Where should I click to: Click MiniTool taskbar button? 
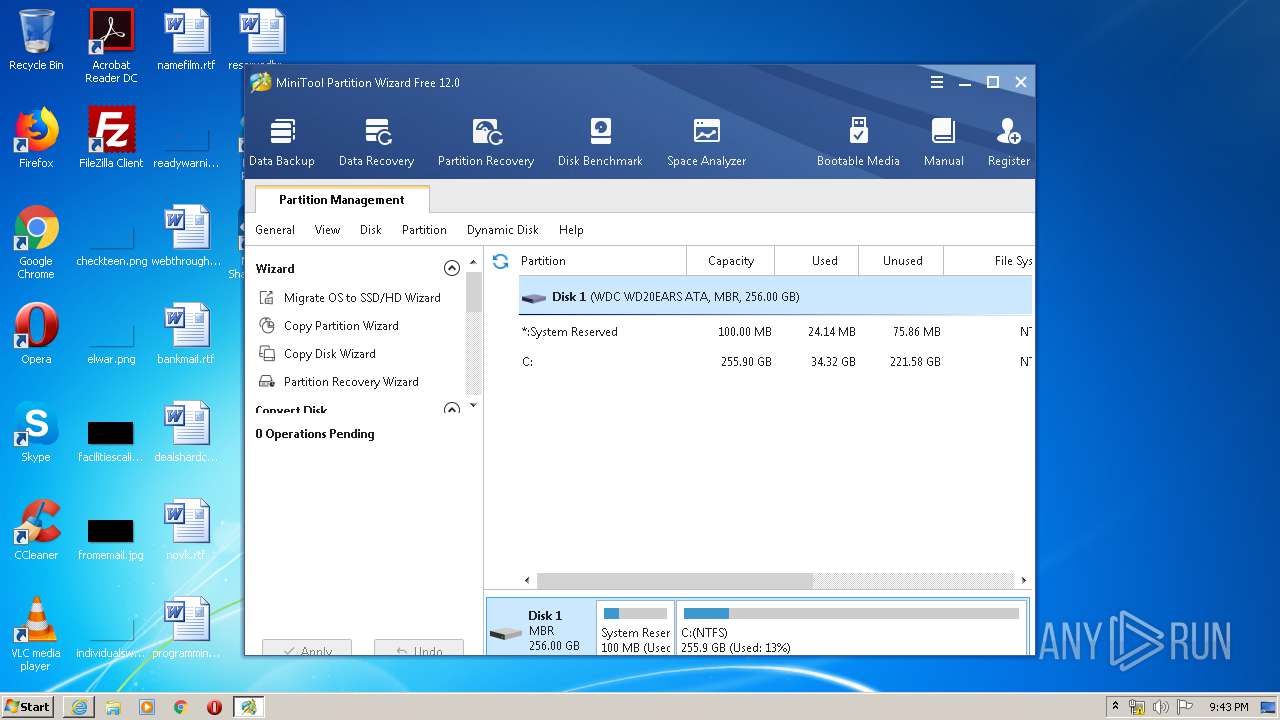249,707
